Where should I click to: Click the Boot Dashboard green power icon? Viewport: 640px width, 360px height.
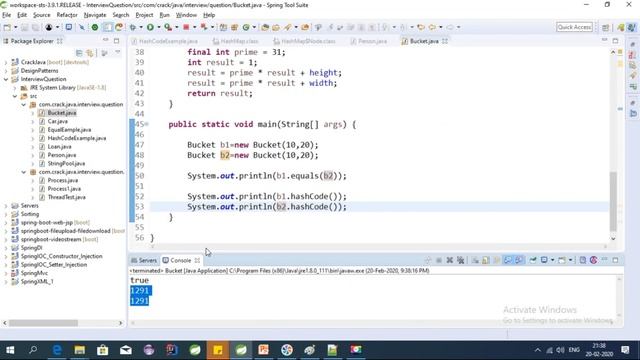(x=95, y=27)
